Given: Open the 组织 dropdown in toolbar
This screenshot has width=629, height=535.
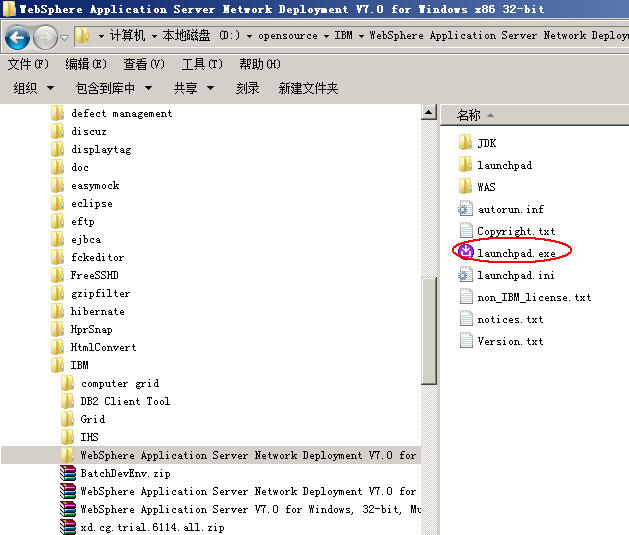Looking at the screenshot, I should 33,88.
